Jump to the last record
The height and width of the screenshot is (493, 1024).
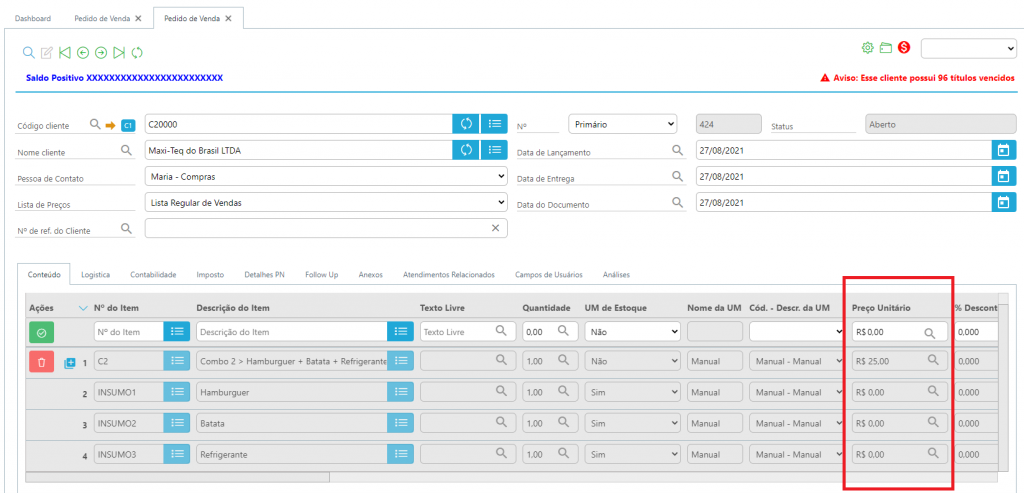pos(119,52)
